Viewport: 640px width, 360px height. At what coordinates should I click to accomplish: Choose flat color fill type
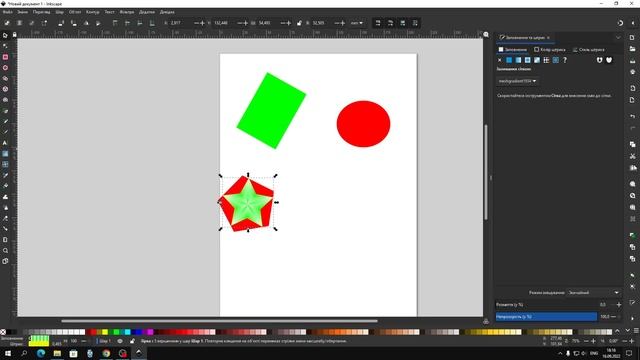point(509,60)
